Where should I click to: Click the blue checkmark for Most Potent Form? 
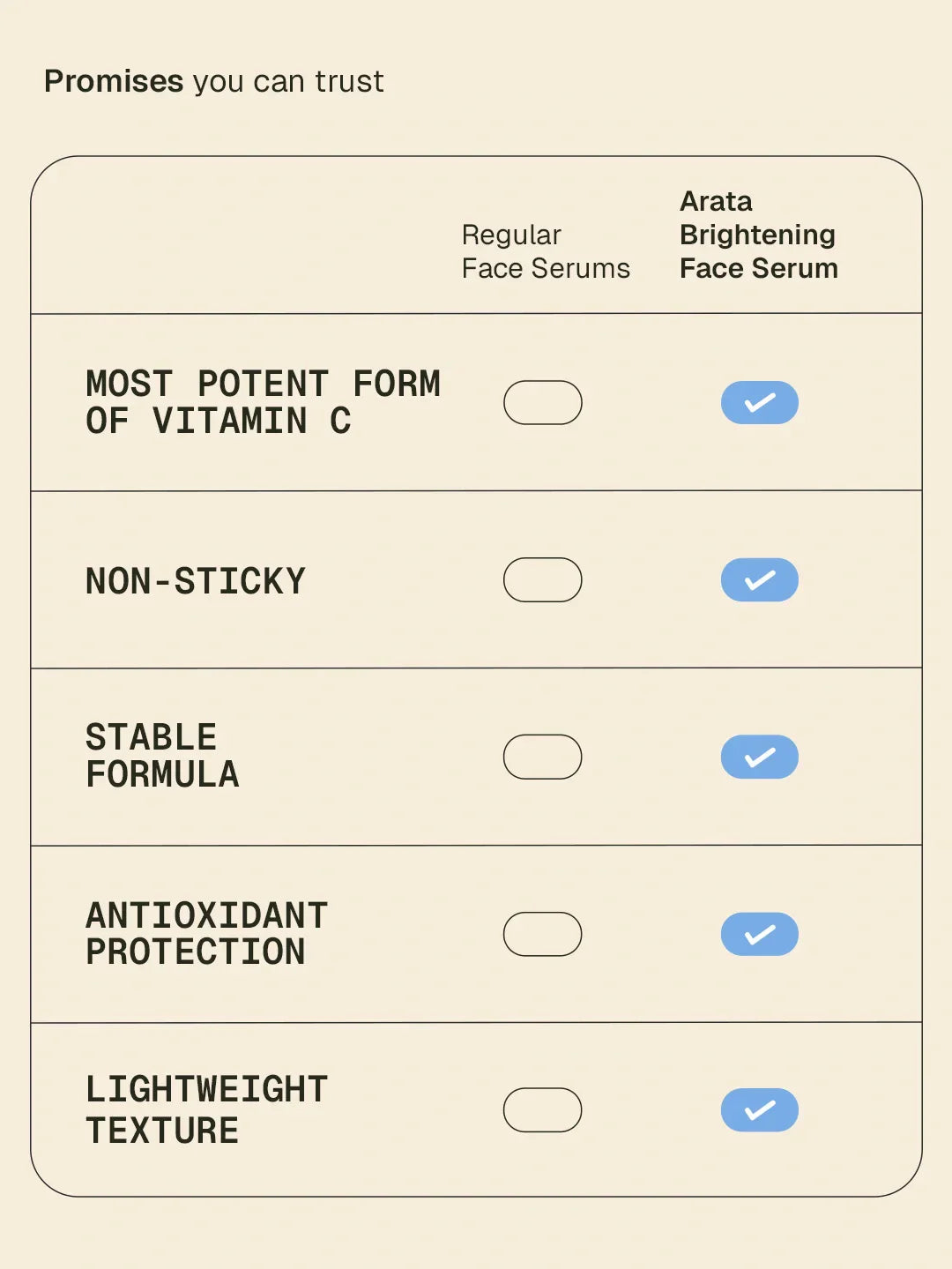760,403
